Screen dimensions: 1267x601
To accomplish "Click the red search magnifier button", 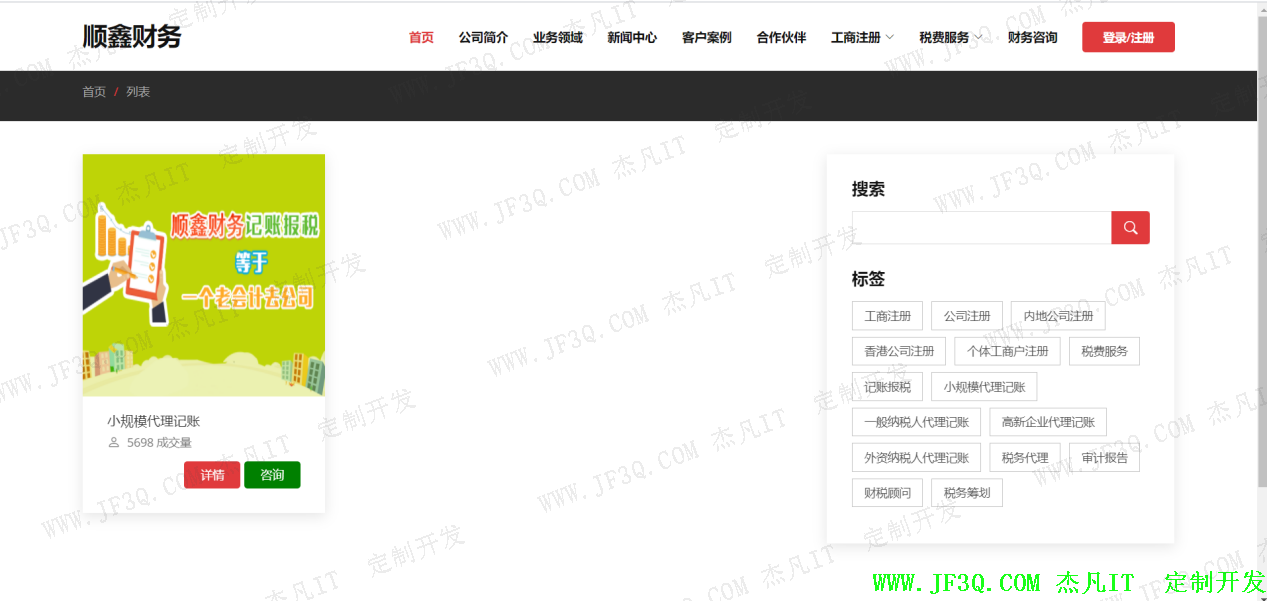I will (x=1130, y=228).
